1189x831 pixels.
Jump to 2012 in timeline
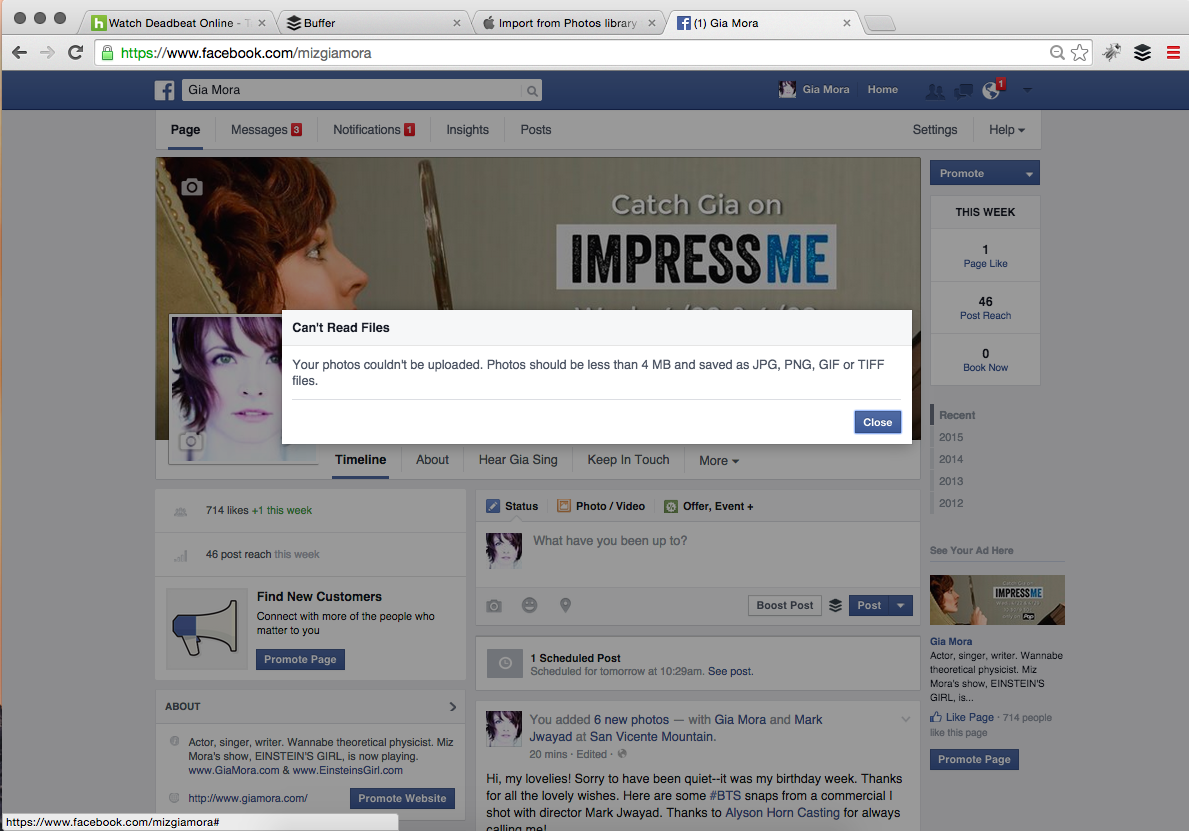point(951,503)
